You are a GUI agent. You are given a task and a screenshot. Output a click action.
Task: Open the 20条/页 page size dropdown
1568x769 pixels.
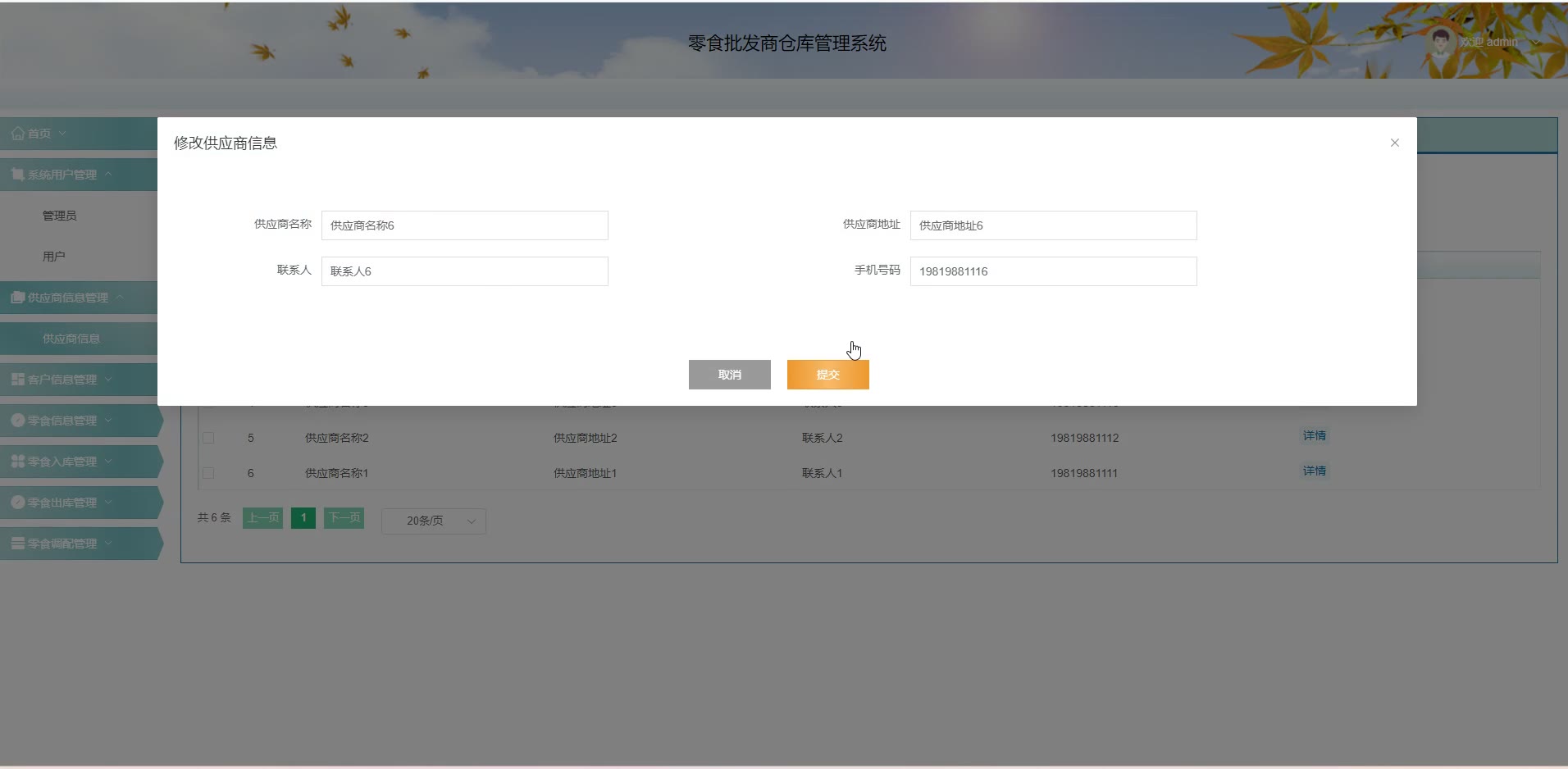433,521
